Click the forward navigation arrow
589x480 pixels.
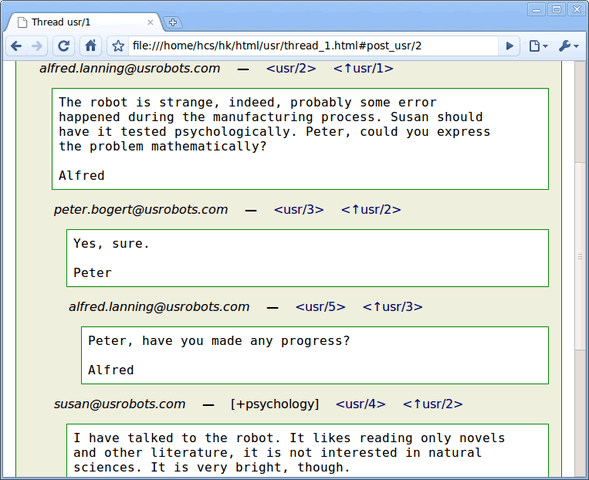37,46
